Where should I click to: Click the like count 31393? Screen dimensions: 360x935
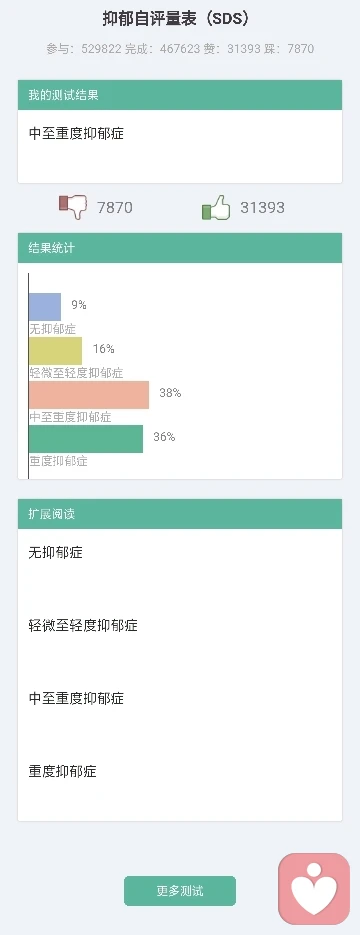coord(262,208)
